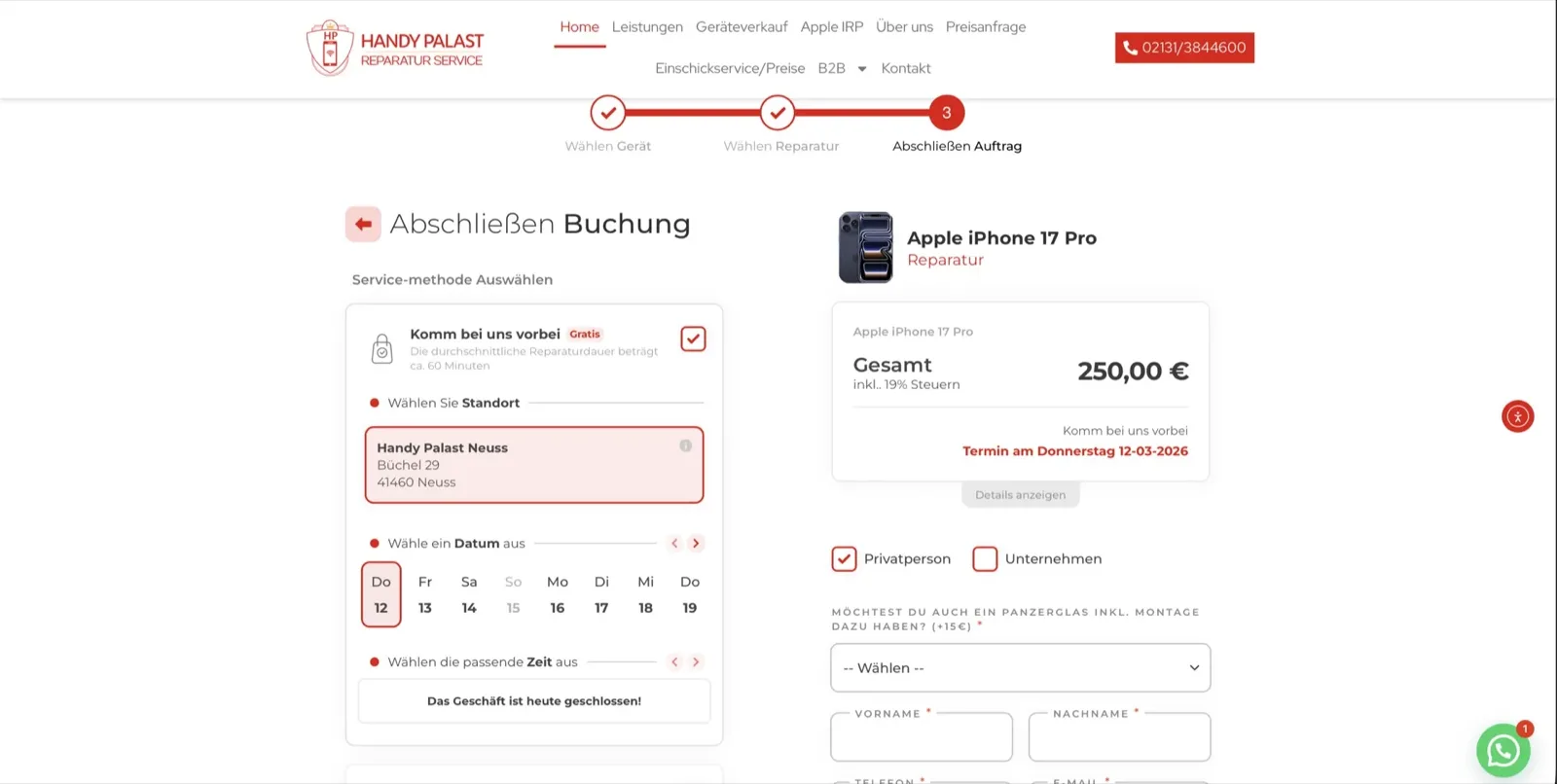The image size is (1557, 784).
Task: Click step one Wählen Gerät progress marker
Action: (x=608, y=113)
